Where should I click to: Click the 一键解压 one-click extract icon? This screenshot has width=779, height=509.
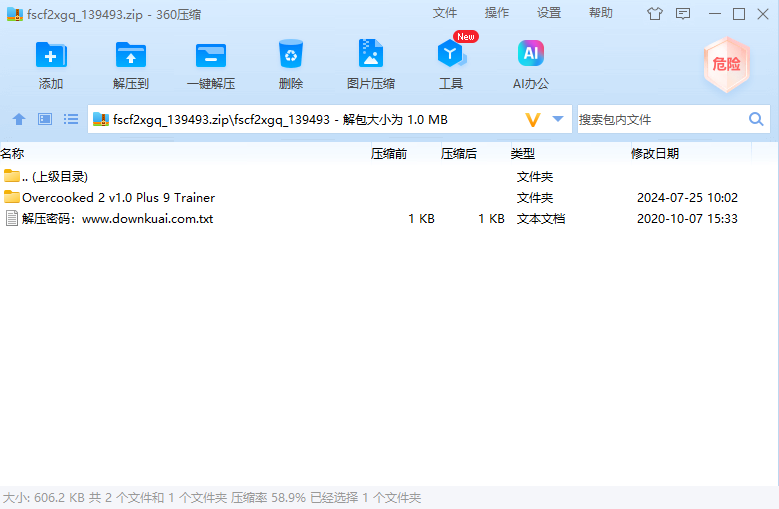(211, 55)
